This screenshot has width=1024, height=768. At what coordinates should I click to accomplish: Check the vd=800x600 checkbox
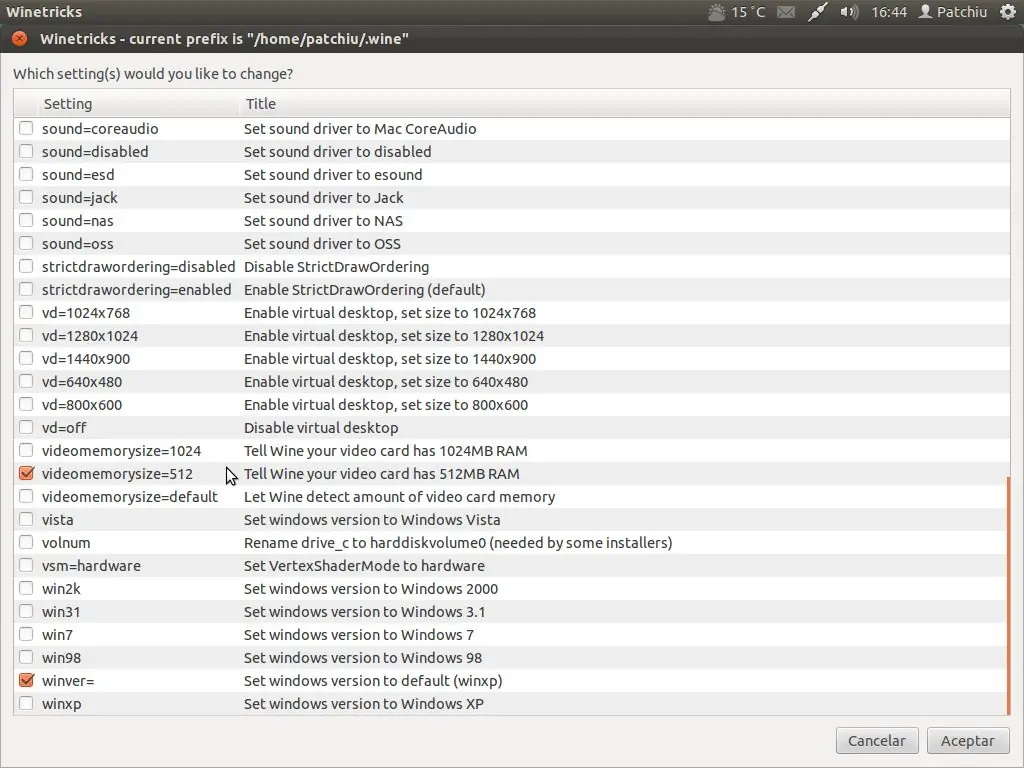tap(26, 404)
